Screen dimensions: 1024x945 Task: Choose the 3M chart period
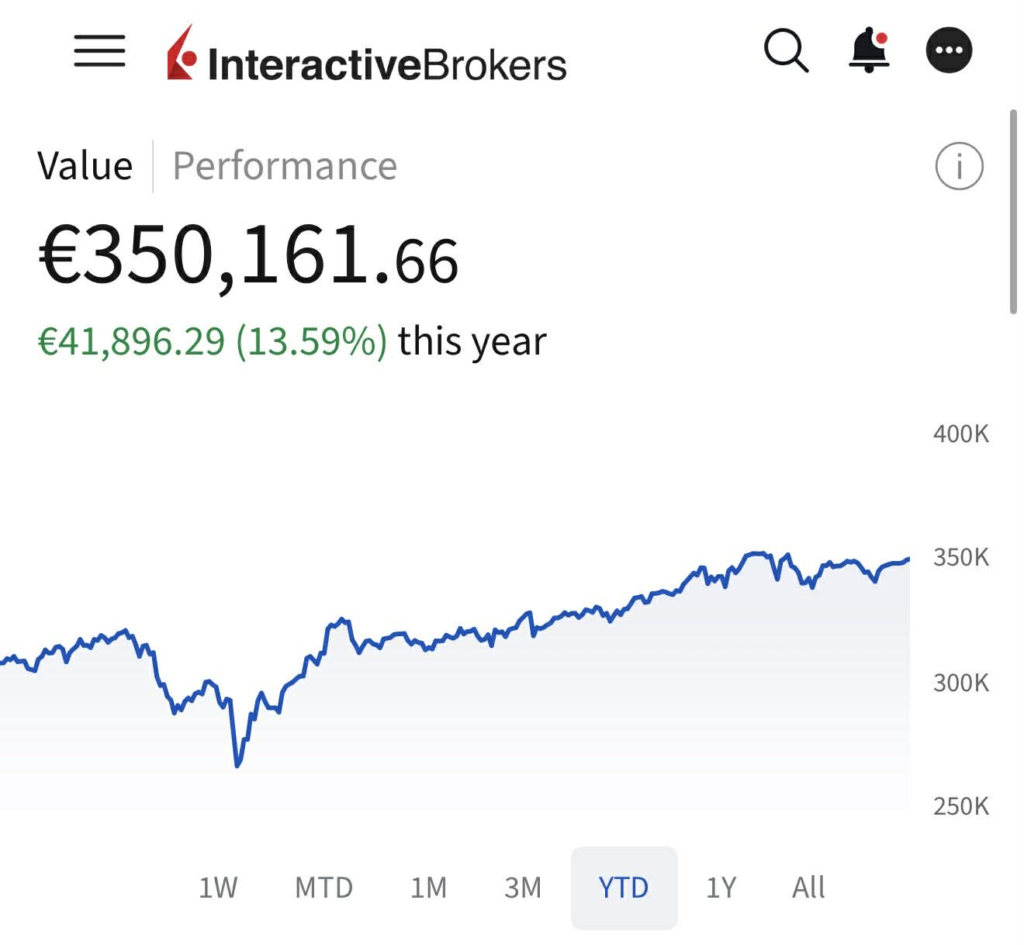[522, 887]
